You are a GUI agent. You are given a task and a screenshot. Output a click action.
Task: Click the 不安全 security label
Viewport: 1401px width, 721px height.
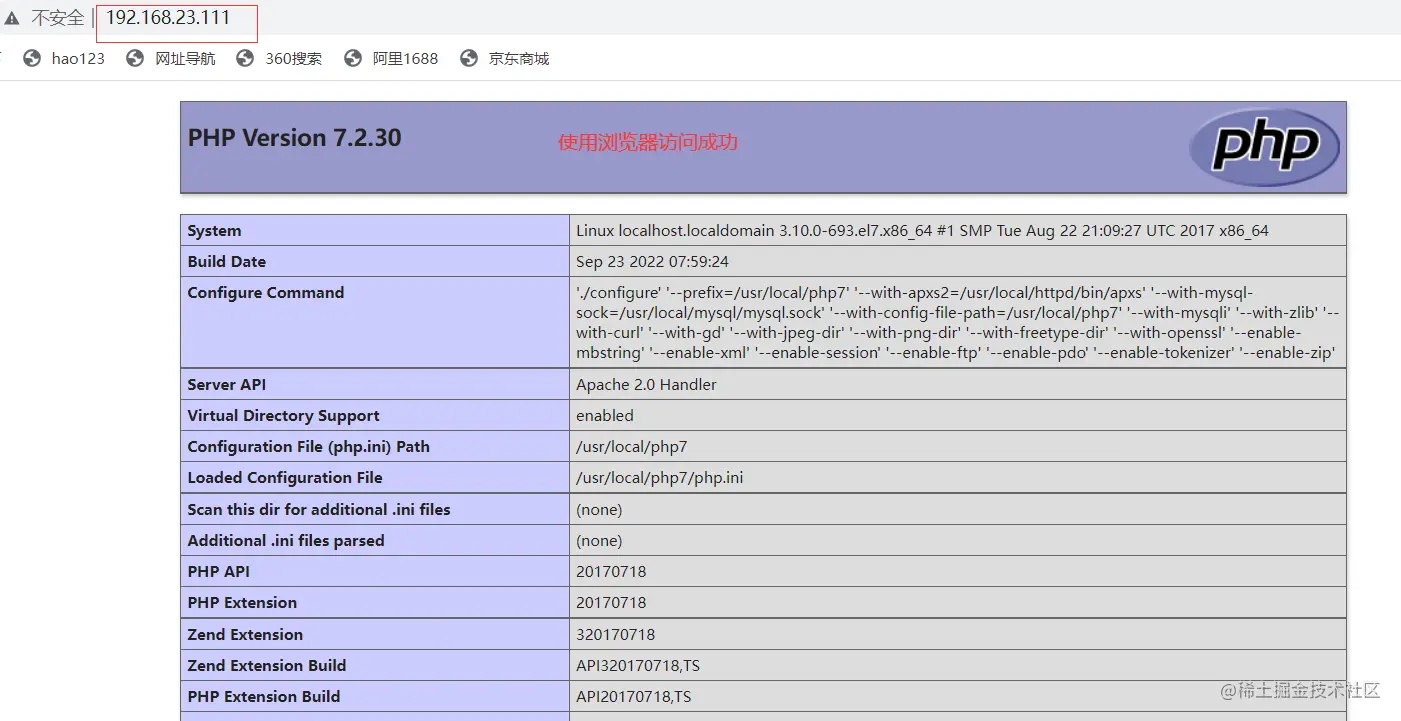tap(58, 18)
